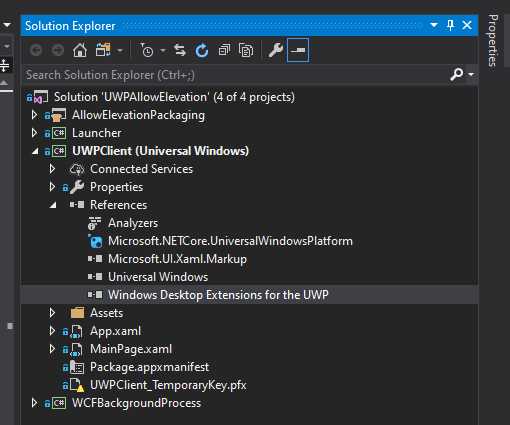
Task: Expand the Launcher project
Action: [34, 133]
